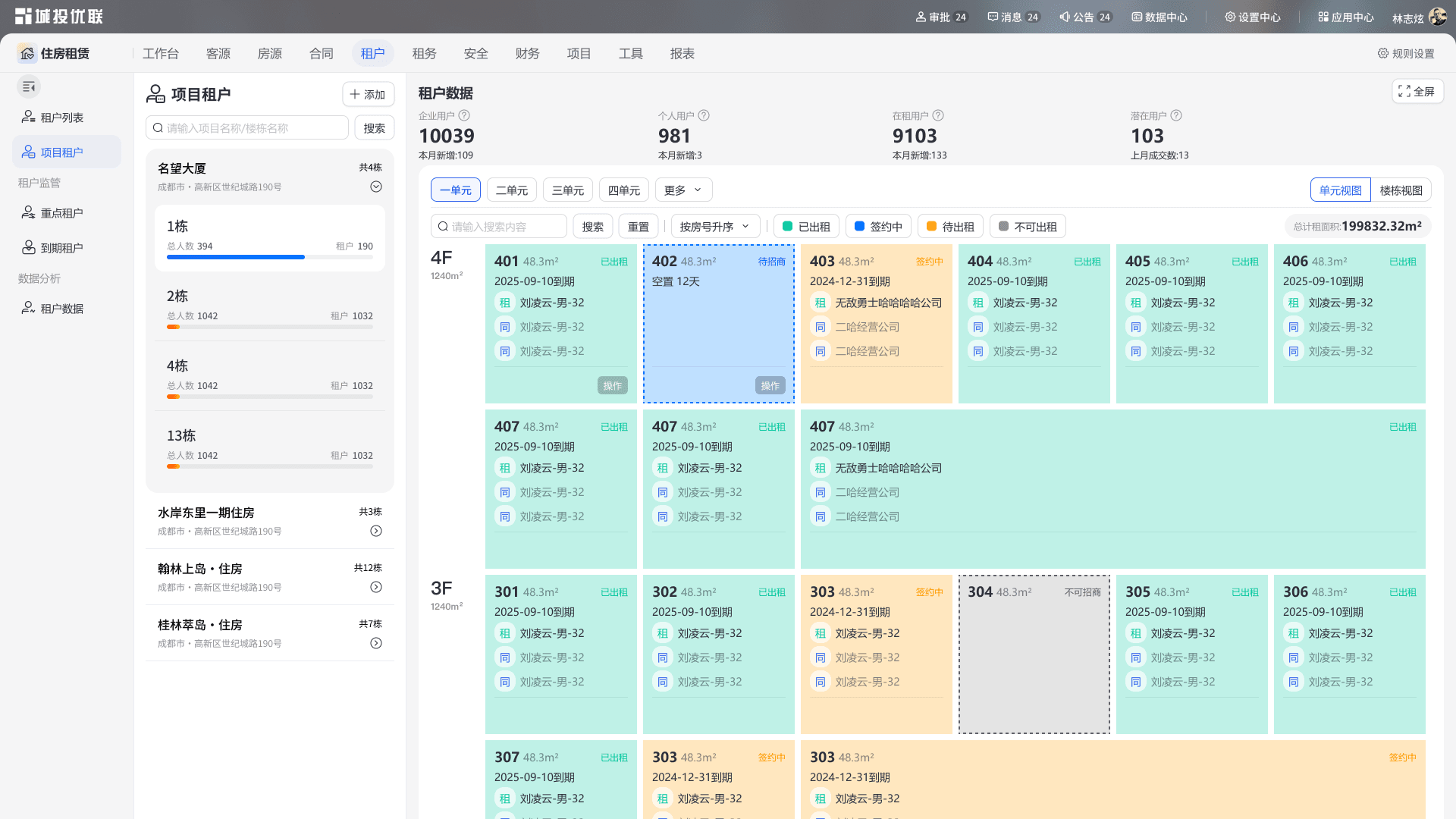This screenshot has width=1456, height=819.
Task: Open 设置中心 gear icon
Action: (x=1230, y=17)
